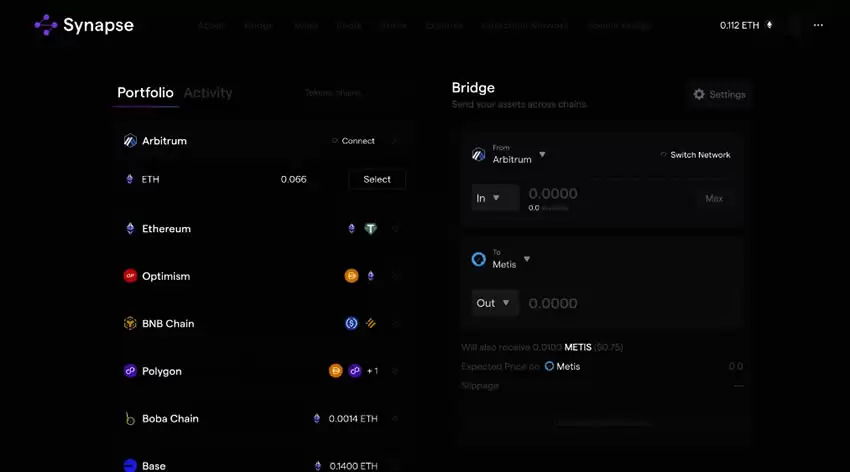Click the From amount input field
This screenshot has width=850, height=472.
(x=600, y=194)
